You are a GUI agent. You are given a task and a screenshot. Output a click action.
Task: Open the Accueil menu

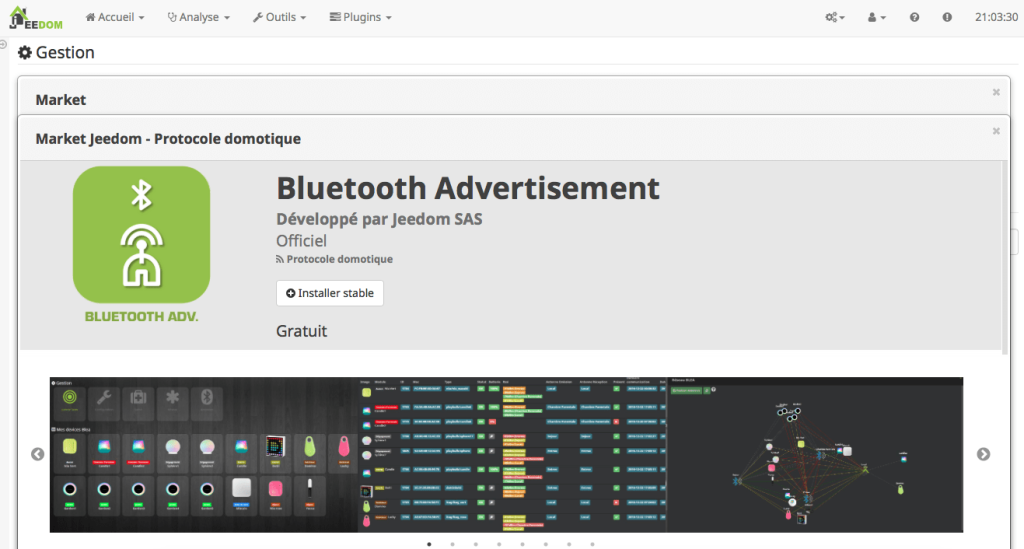point(115,18)
